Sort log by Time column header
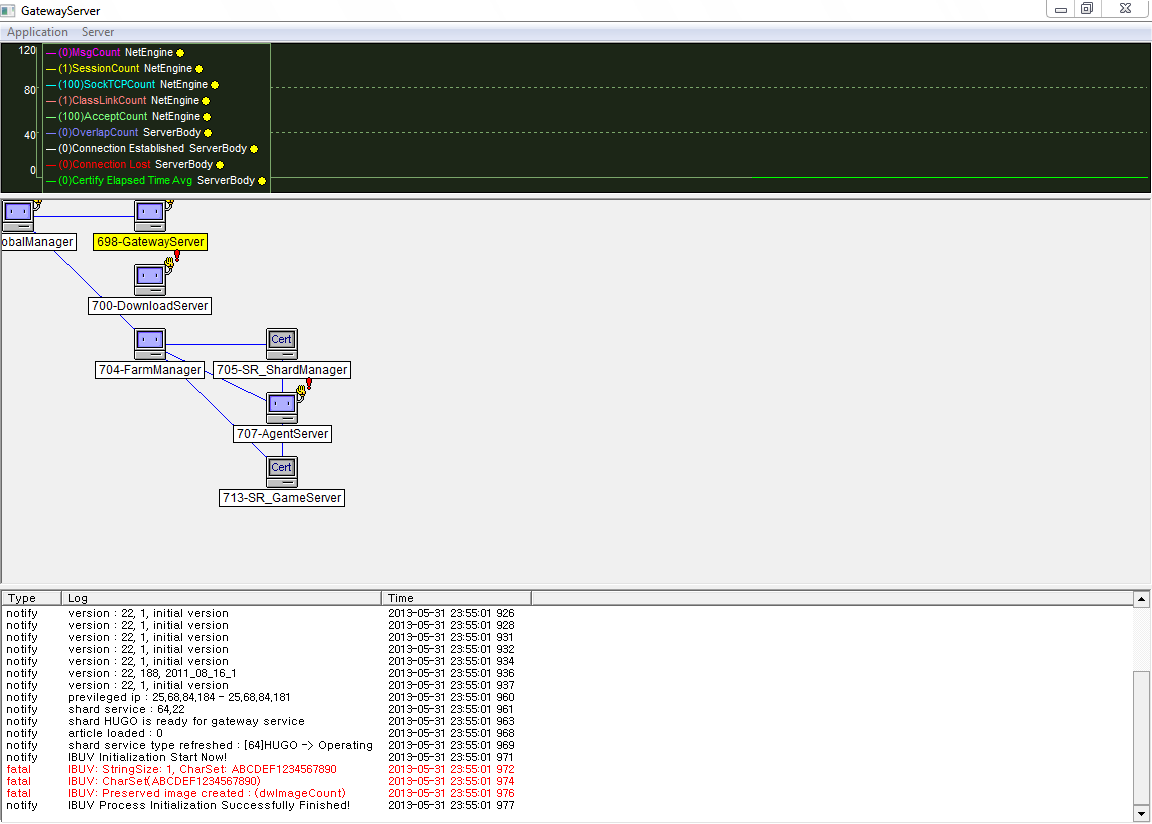This screenshot has width=1152, height=824. [455, 598]
